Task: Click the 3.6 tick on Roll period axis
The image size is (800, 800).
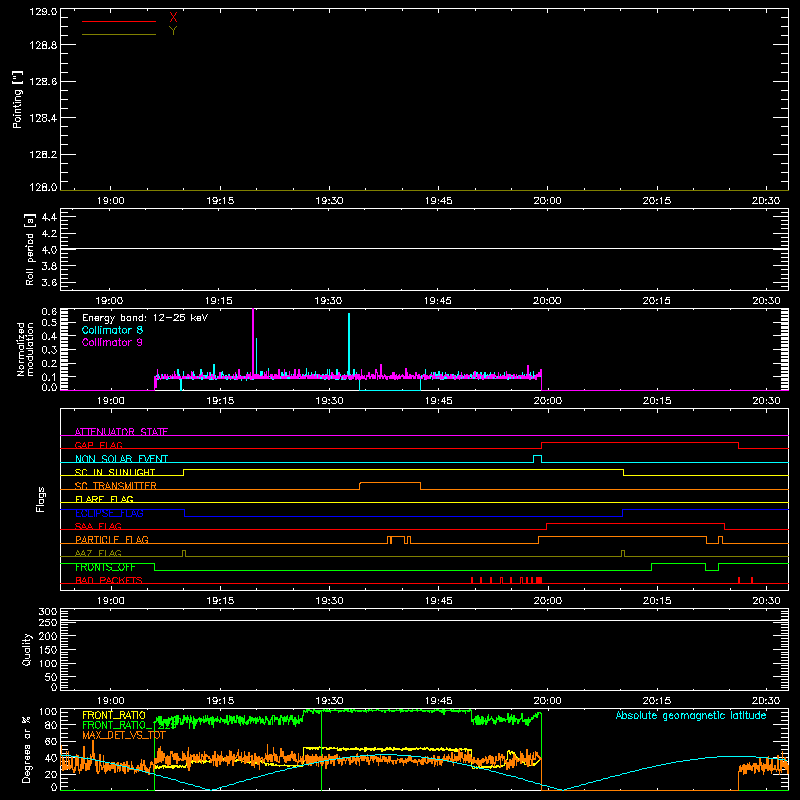Action: pyautogui.click(x=49, y=282)
